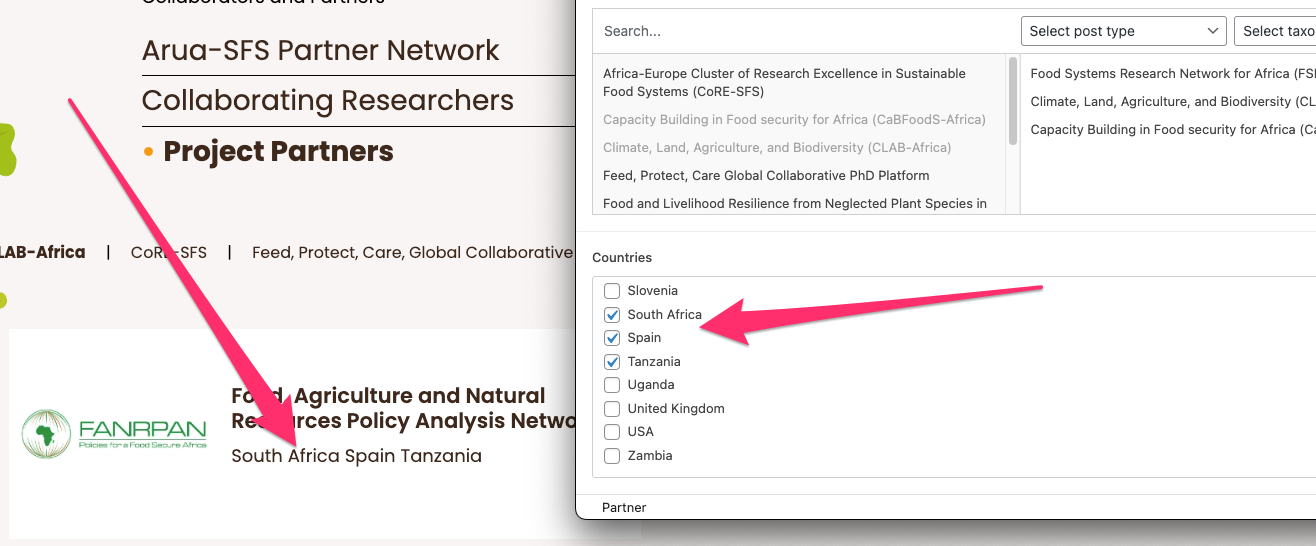The width and height of the screenshot is (1316, 546).
Task: Click the FANRPAN logo image
Action: 114,432
